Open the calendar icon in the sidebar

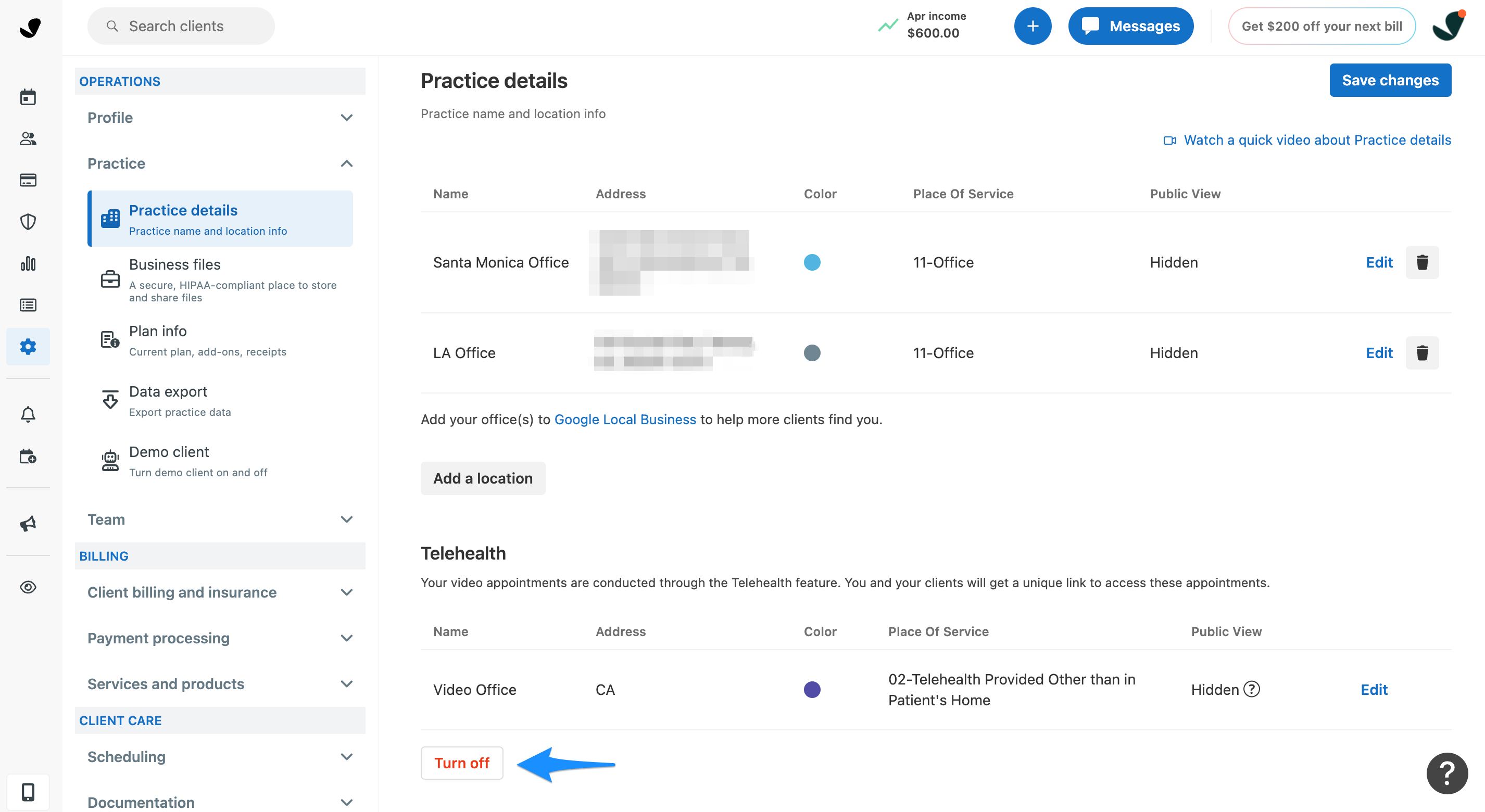(28, 97)
